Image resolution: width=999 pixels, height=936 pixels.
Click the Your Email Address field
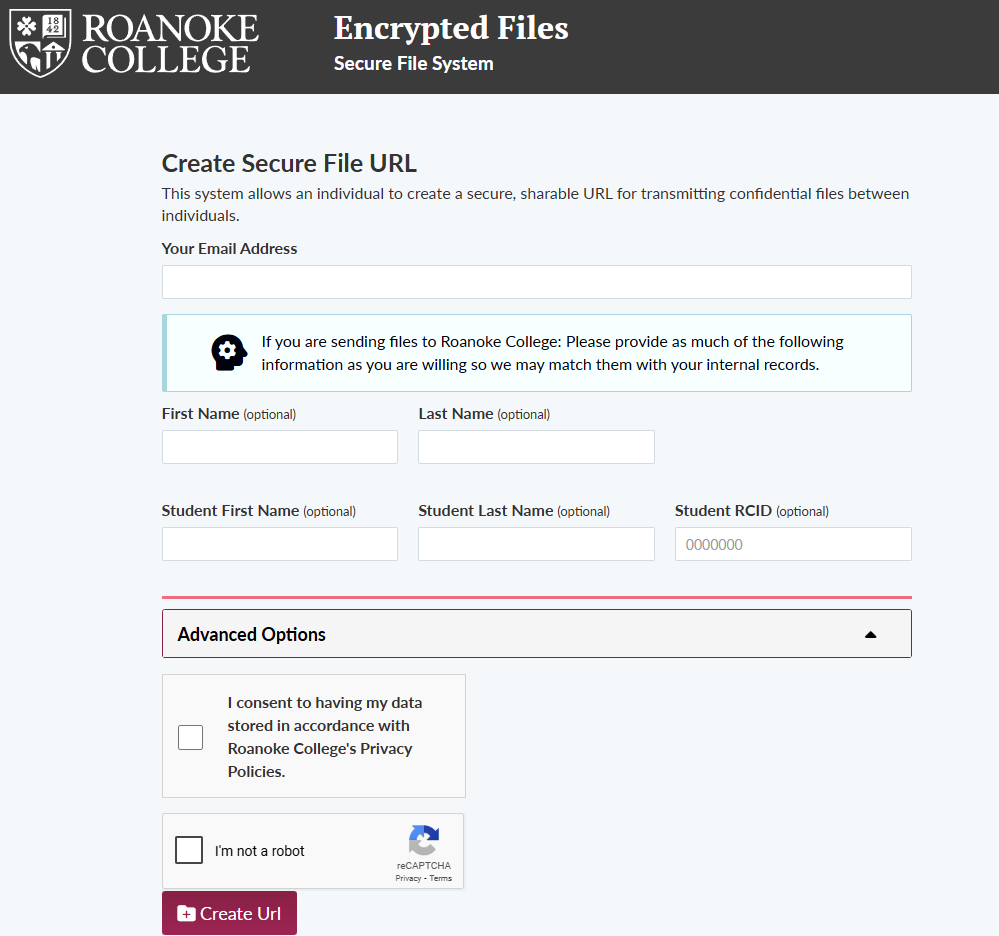tap(536, 282)
